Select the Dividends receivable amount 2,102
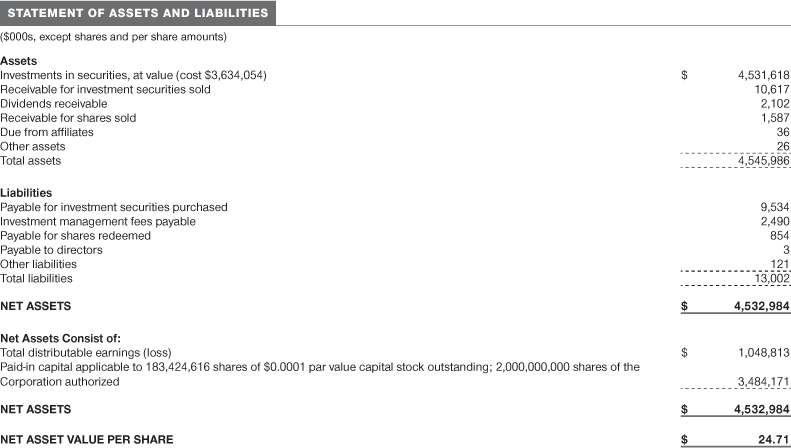Screen dimensions: 791x448 768,104
